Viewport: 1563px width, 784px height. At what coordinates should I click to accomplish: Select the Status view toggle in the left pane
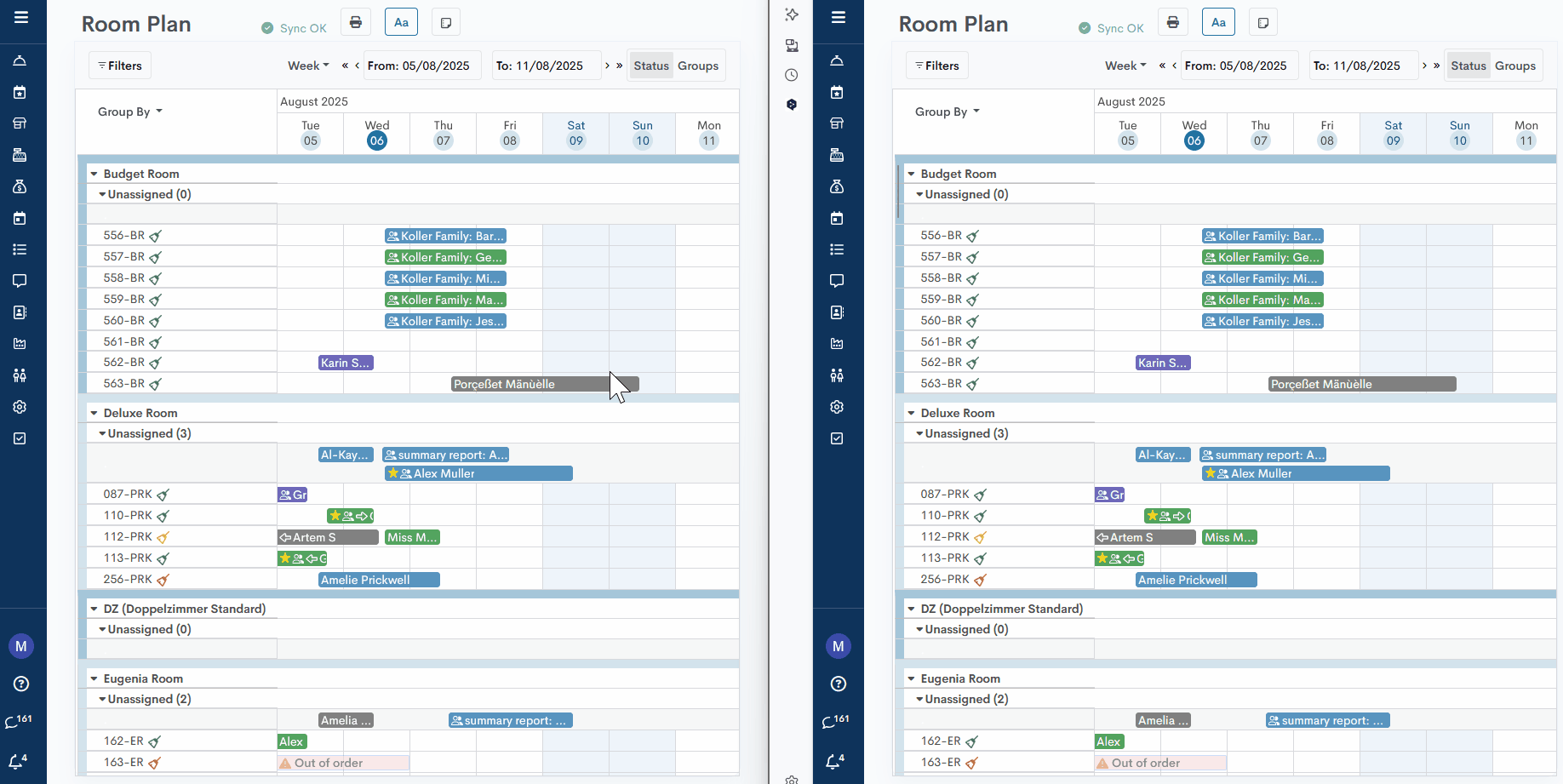coord(651,66)
